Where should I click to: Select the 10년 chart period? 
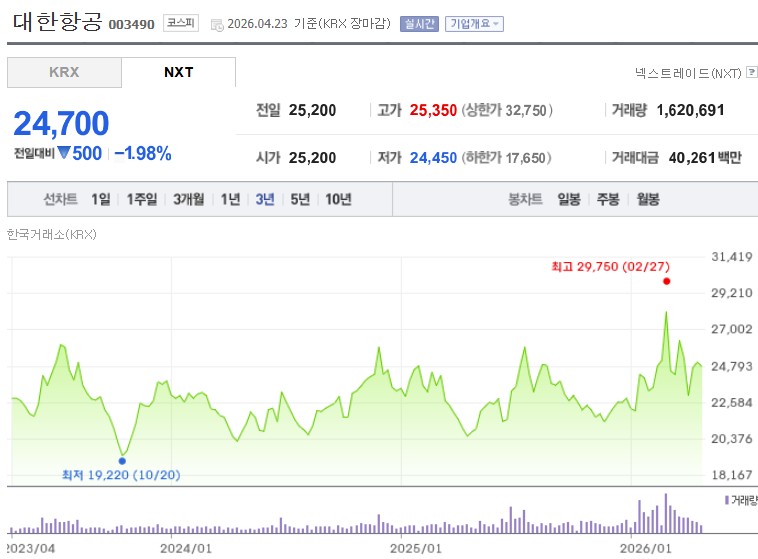click(338, 199)
